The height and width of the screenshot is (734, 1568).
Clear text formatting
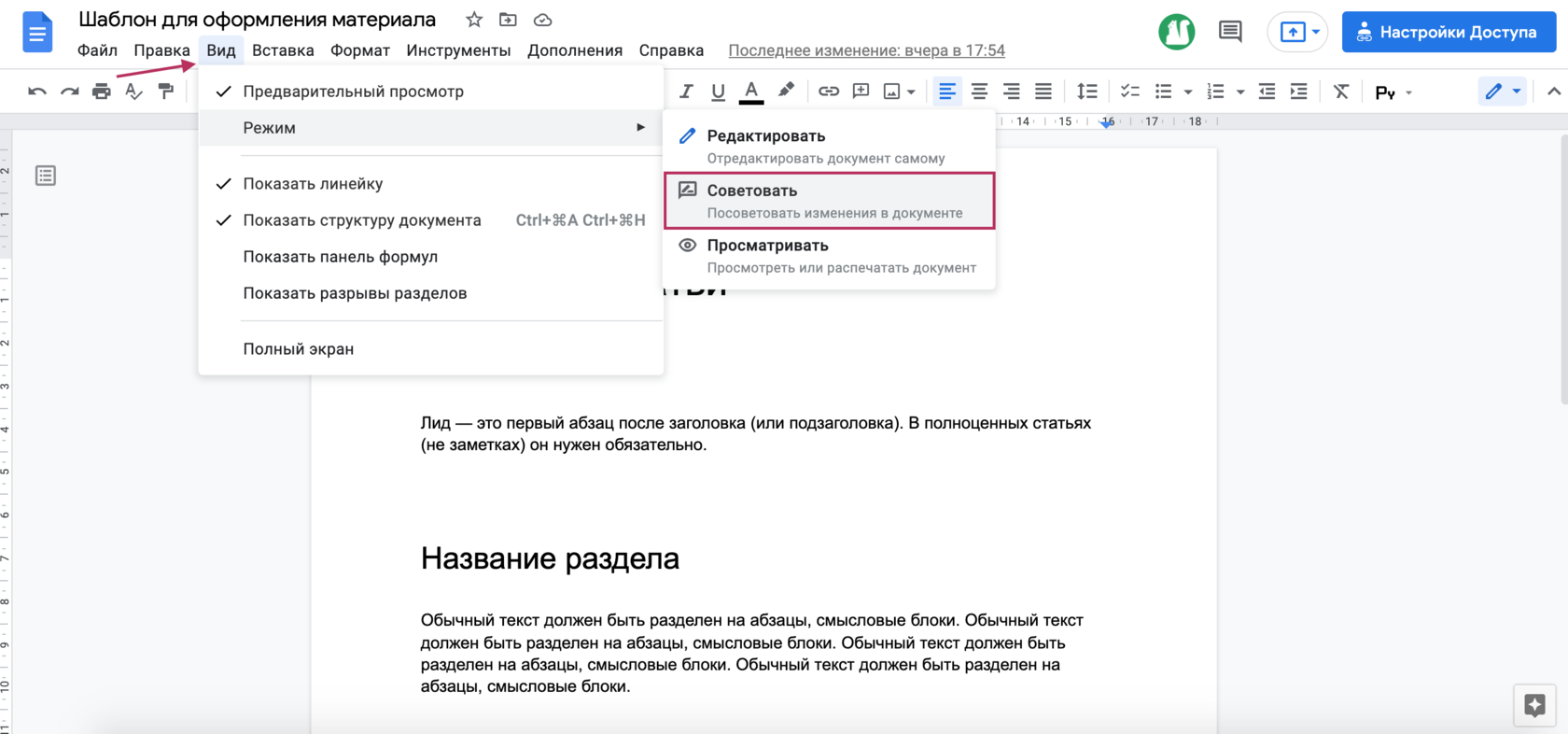tap(1341, 92)
